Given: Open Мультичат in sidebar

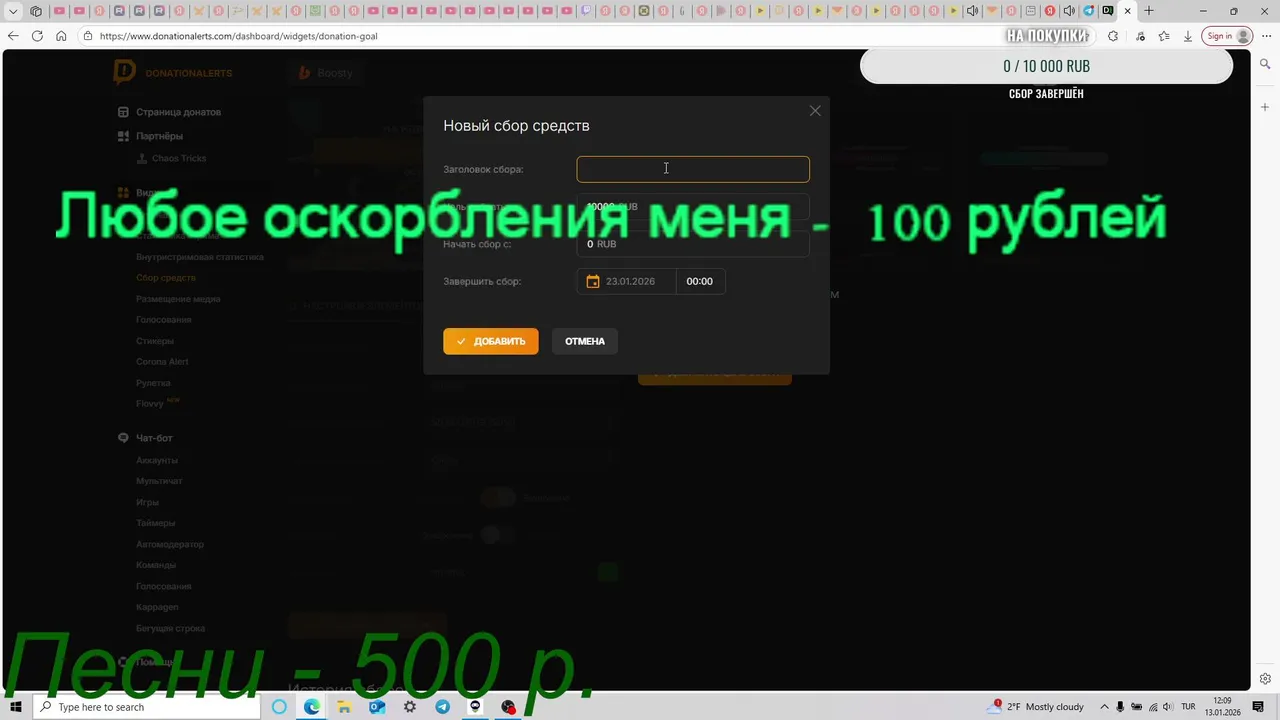Looking at the screenshot, I should [x=159, y=481].
